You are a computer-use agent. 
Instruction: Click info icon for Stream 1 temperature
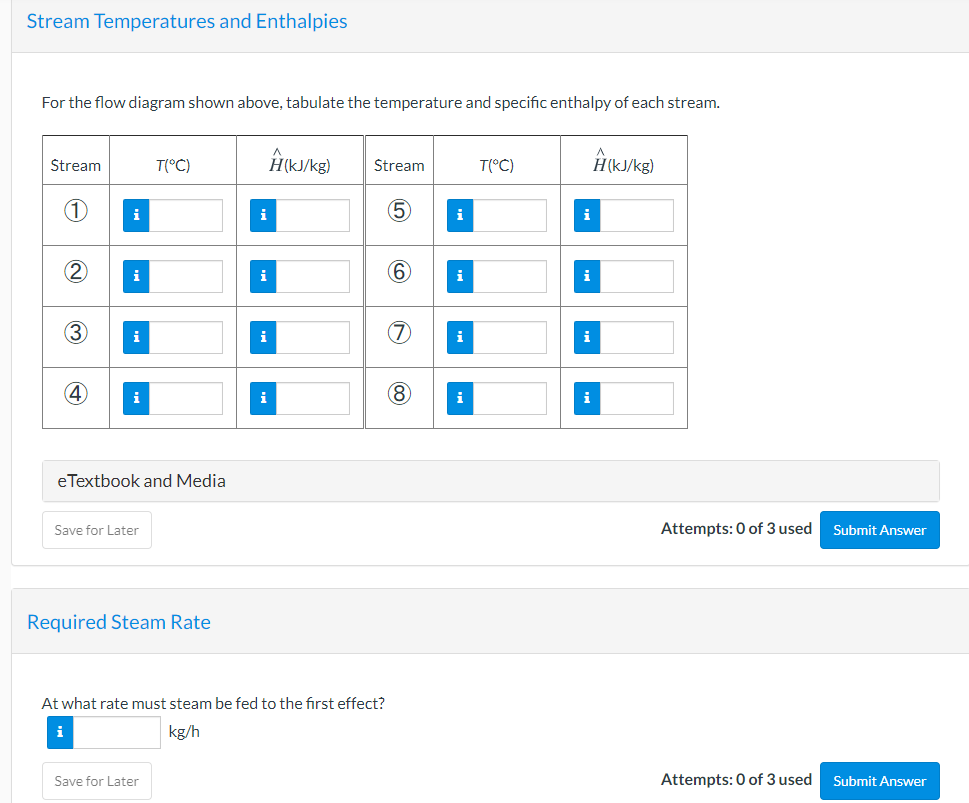[137, 215]
